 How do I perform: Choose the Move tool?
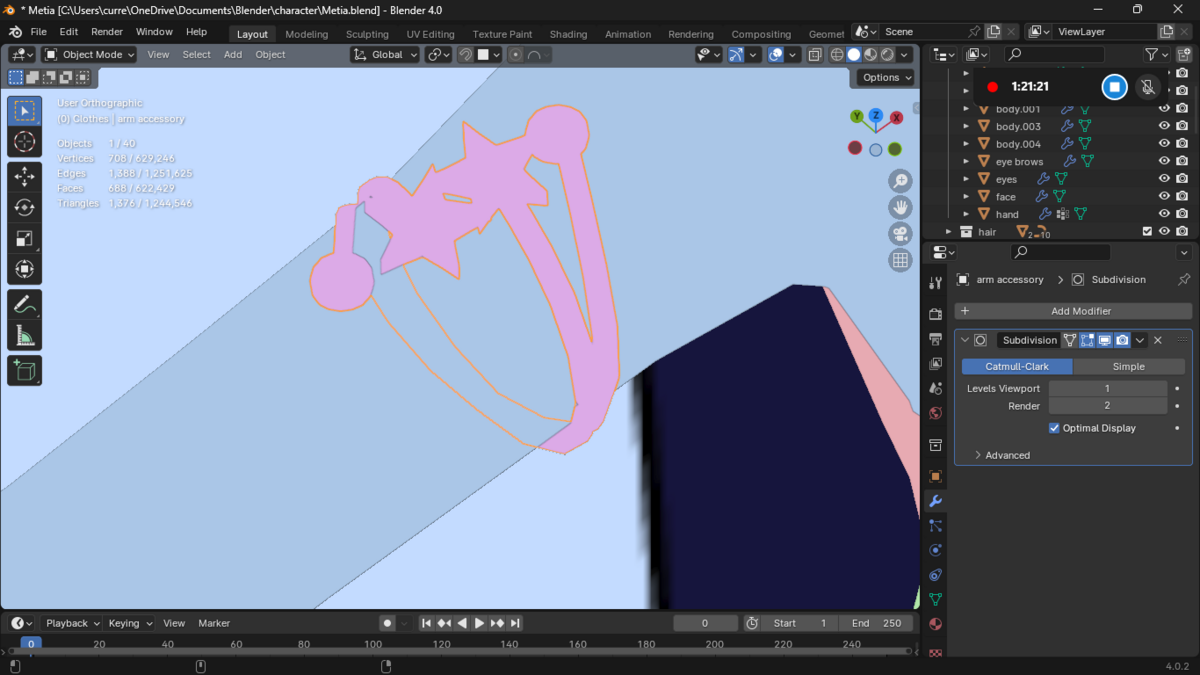[x=25, y=177]
